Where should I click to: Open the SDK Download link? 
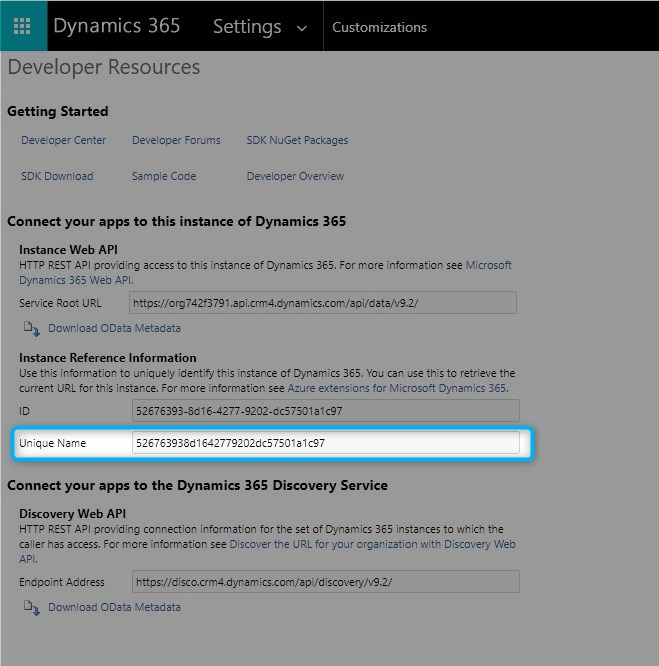pos(57,176)
